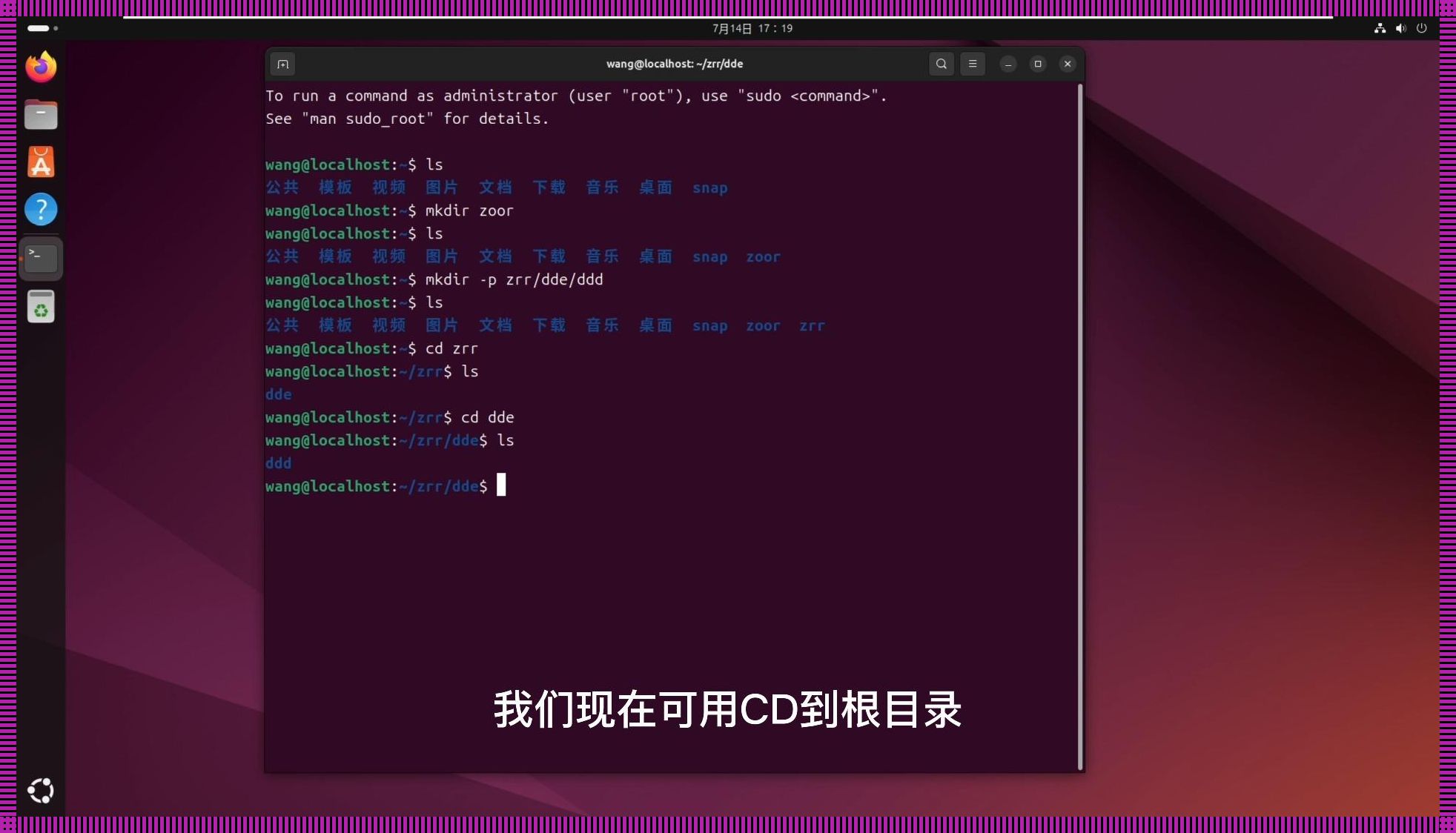1456x833 pixels.
Task: Select the Terminal icon in the dock
Action: (41, 258)
